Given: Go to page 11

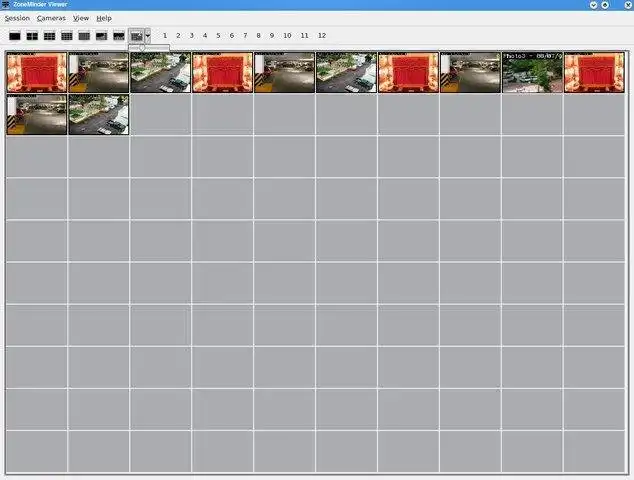Looking at the screenshot, I should coord(304,36).
